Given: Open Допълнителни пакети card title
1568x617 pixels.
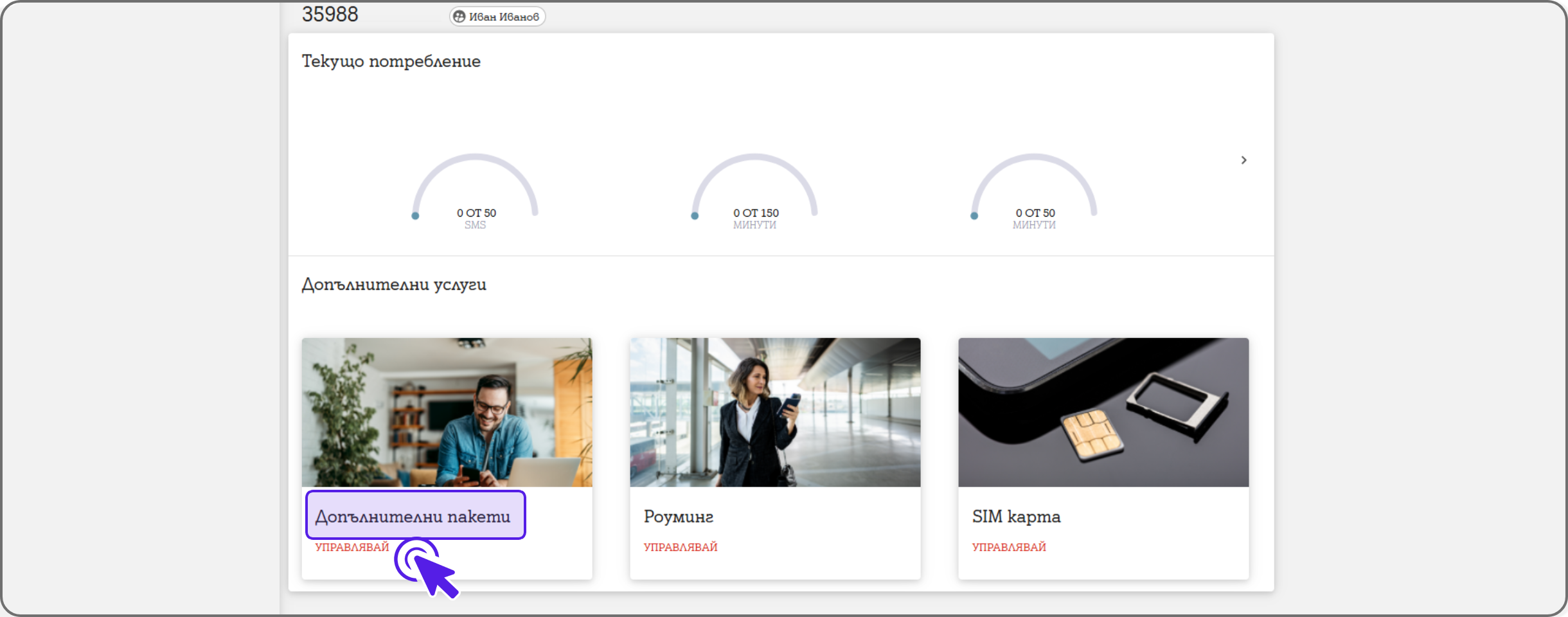Looking at the screenshot, I should pyautogui.click(x=413, y=516).
